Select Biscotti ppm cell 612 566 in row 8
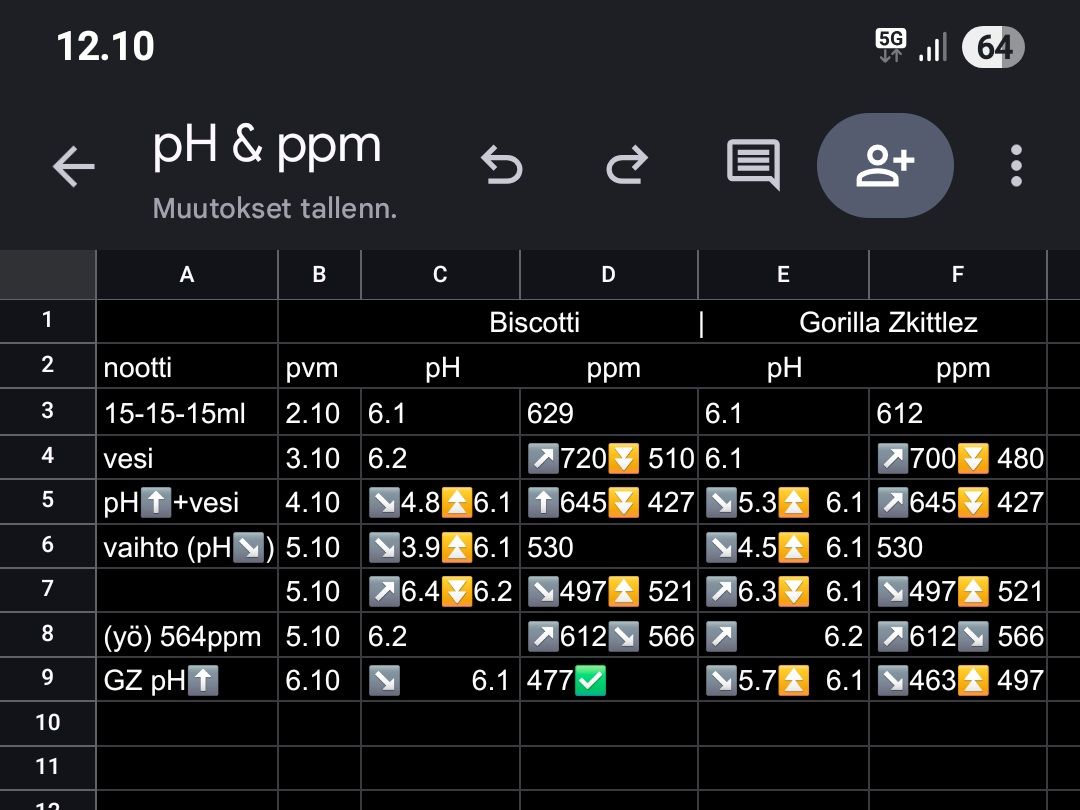The width and height of the screenshot is (1080, 810). pyautogui.click(x=608, y=636)
